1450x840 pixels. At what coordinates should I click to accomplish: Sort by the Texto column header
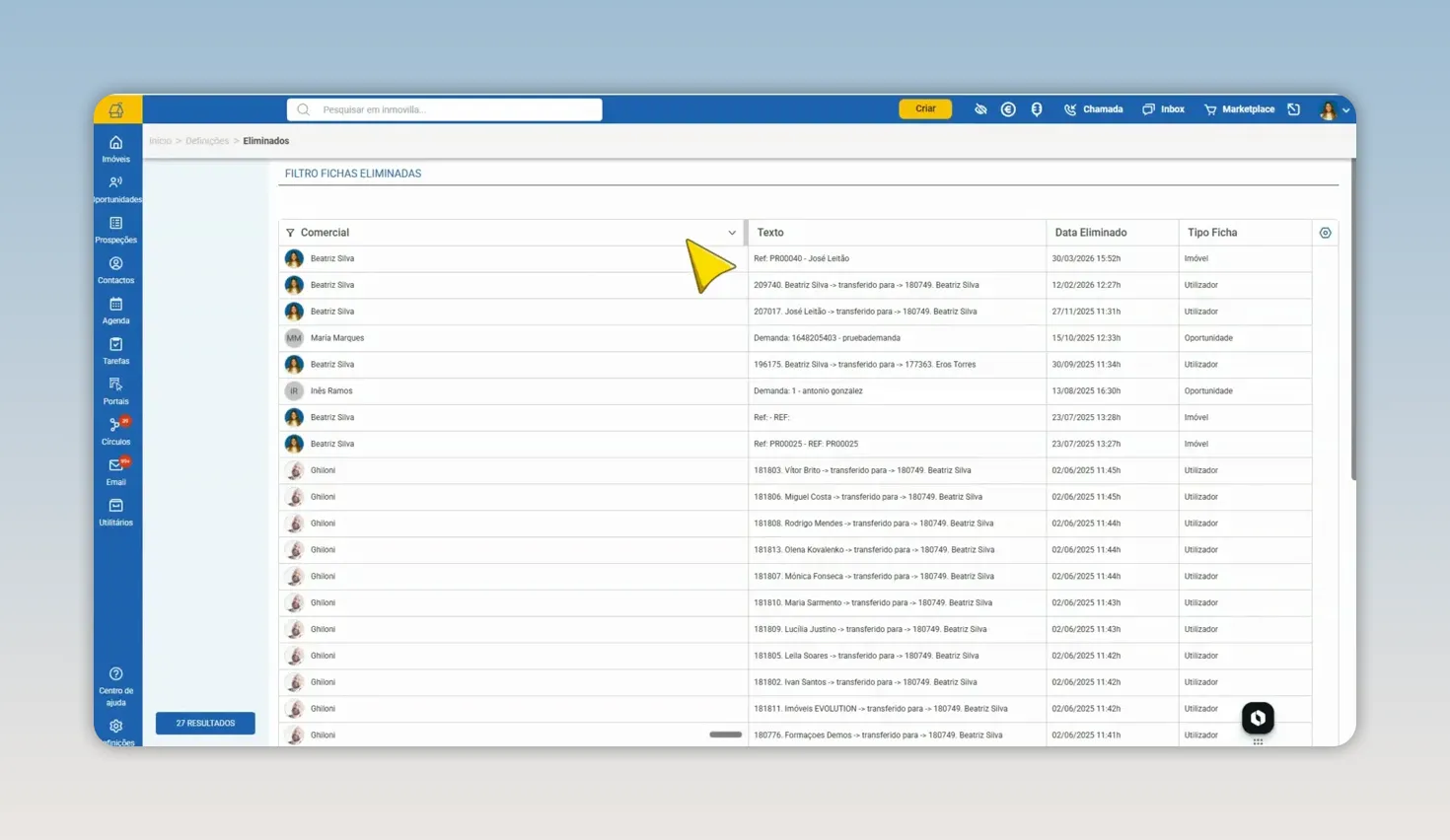(x=770, y=233)
